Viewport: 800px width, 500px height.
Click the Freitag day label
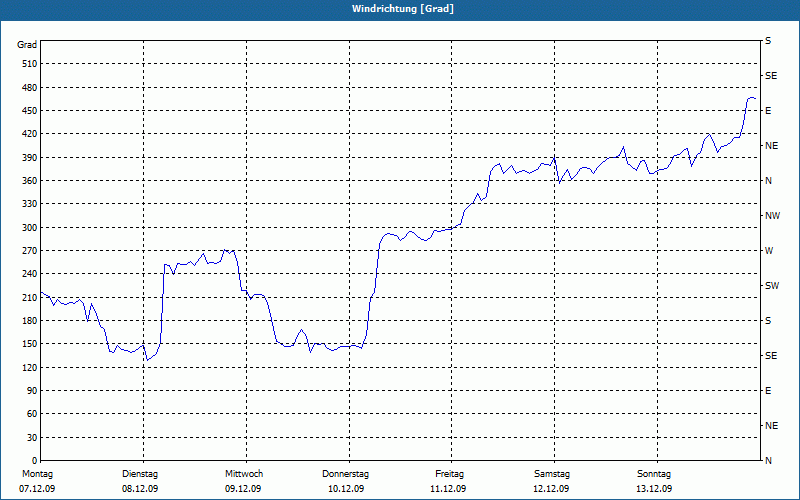pyautogui.click(x=449, y=474)
